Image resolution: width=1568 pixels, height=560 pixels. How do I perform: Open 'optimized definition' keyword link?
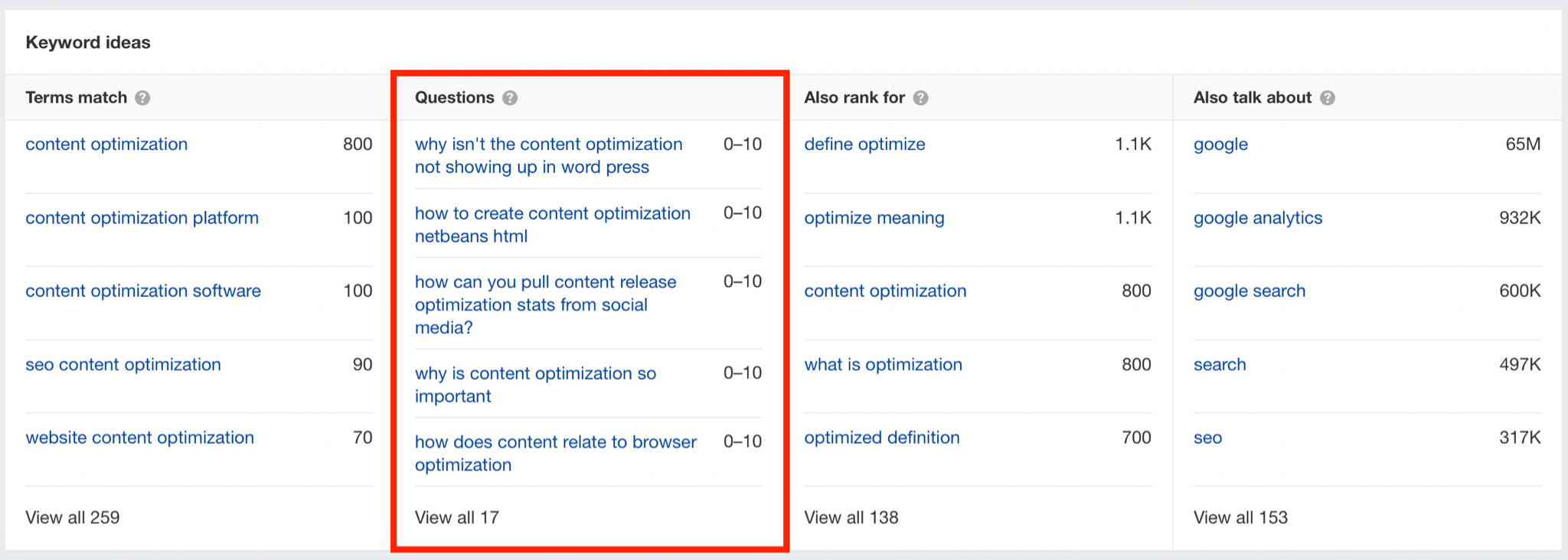point(881,438)
